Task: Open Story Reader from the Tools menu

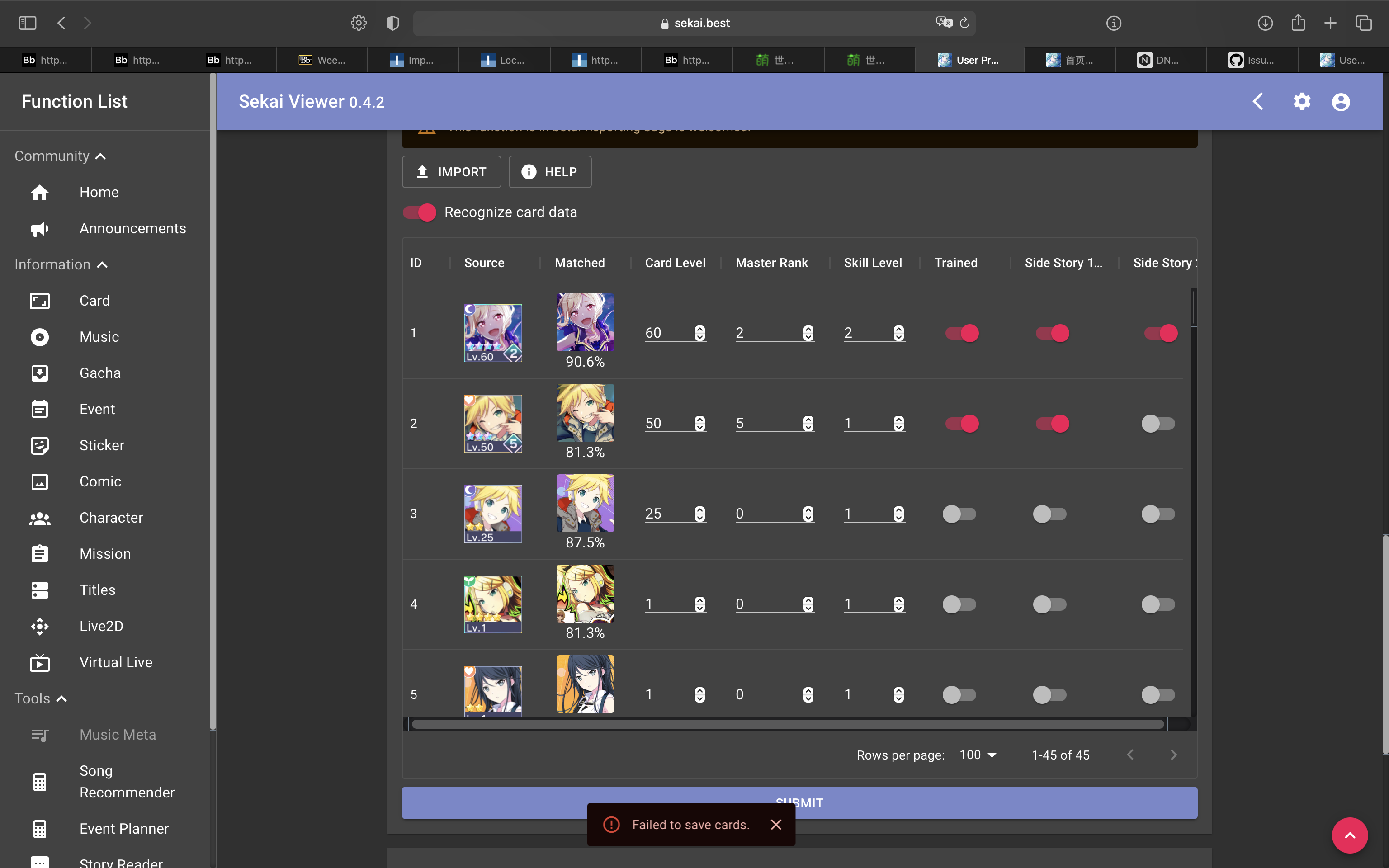Action: coord(121,861)
